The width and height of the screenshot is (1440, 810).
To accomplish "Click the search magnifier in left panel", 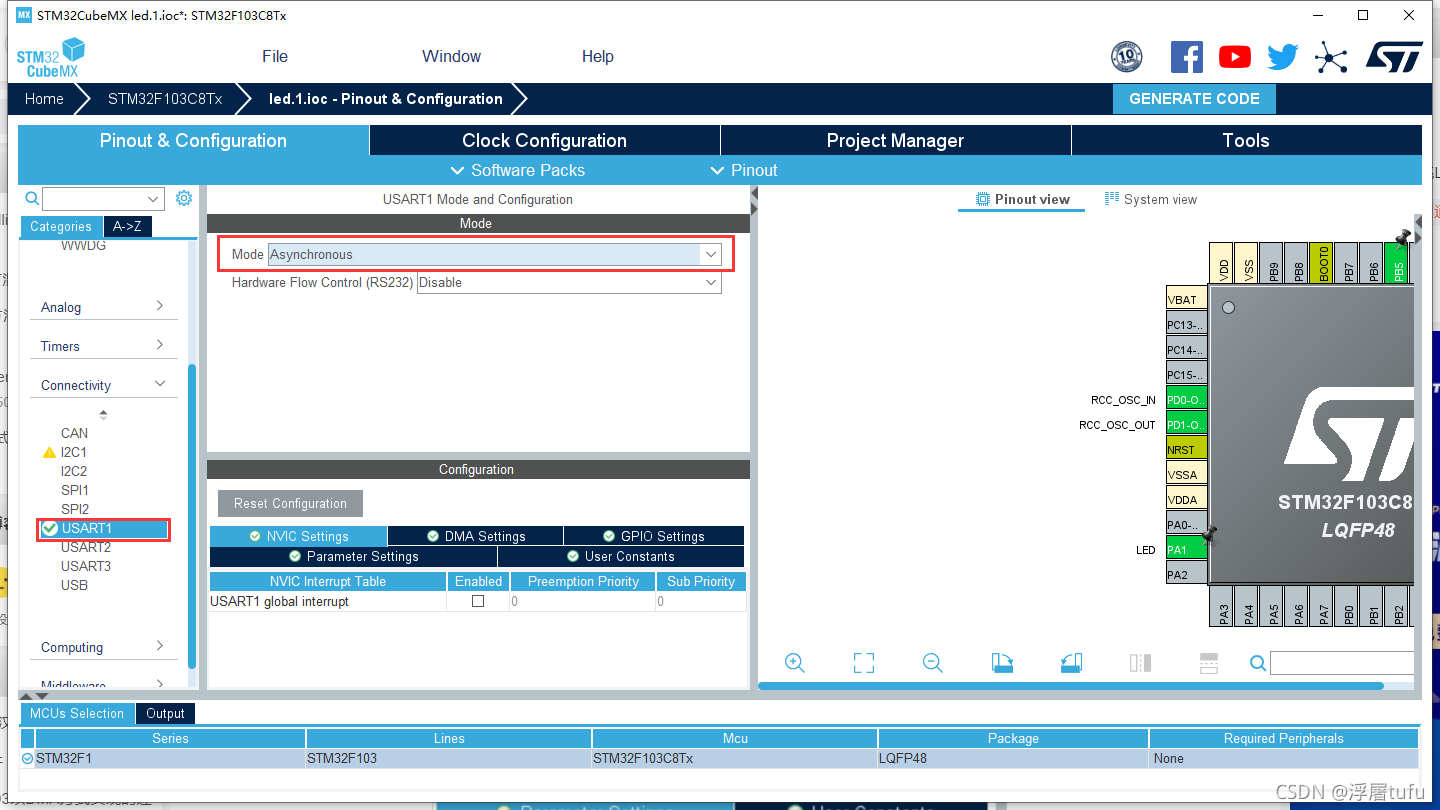I will tap(32, 198).
